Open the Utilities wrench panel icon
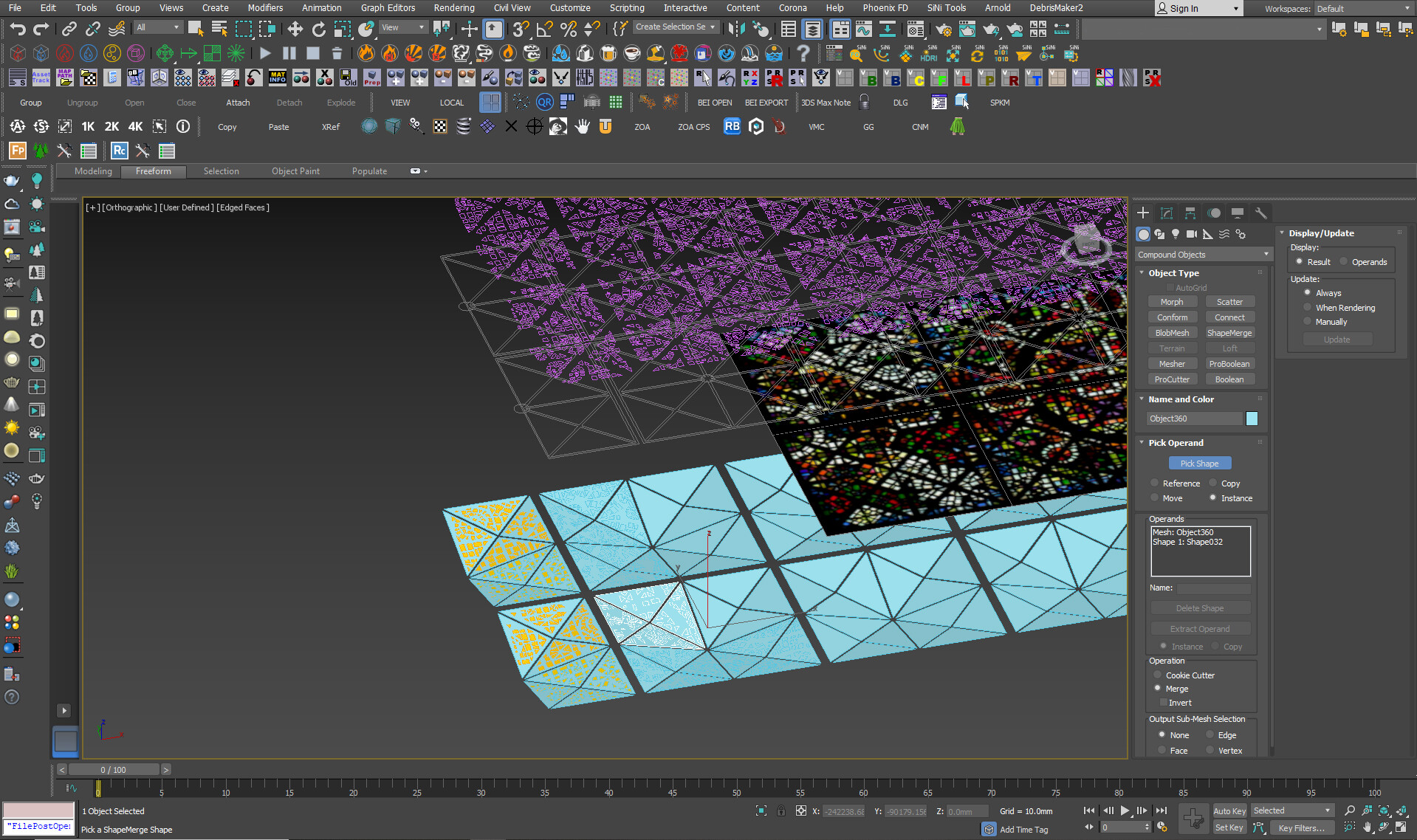Viewport: 1417px width, 840px height. pyautogui.click(x=1261, y=213)
